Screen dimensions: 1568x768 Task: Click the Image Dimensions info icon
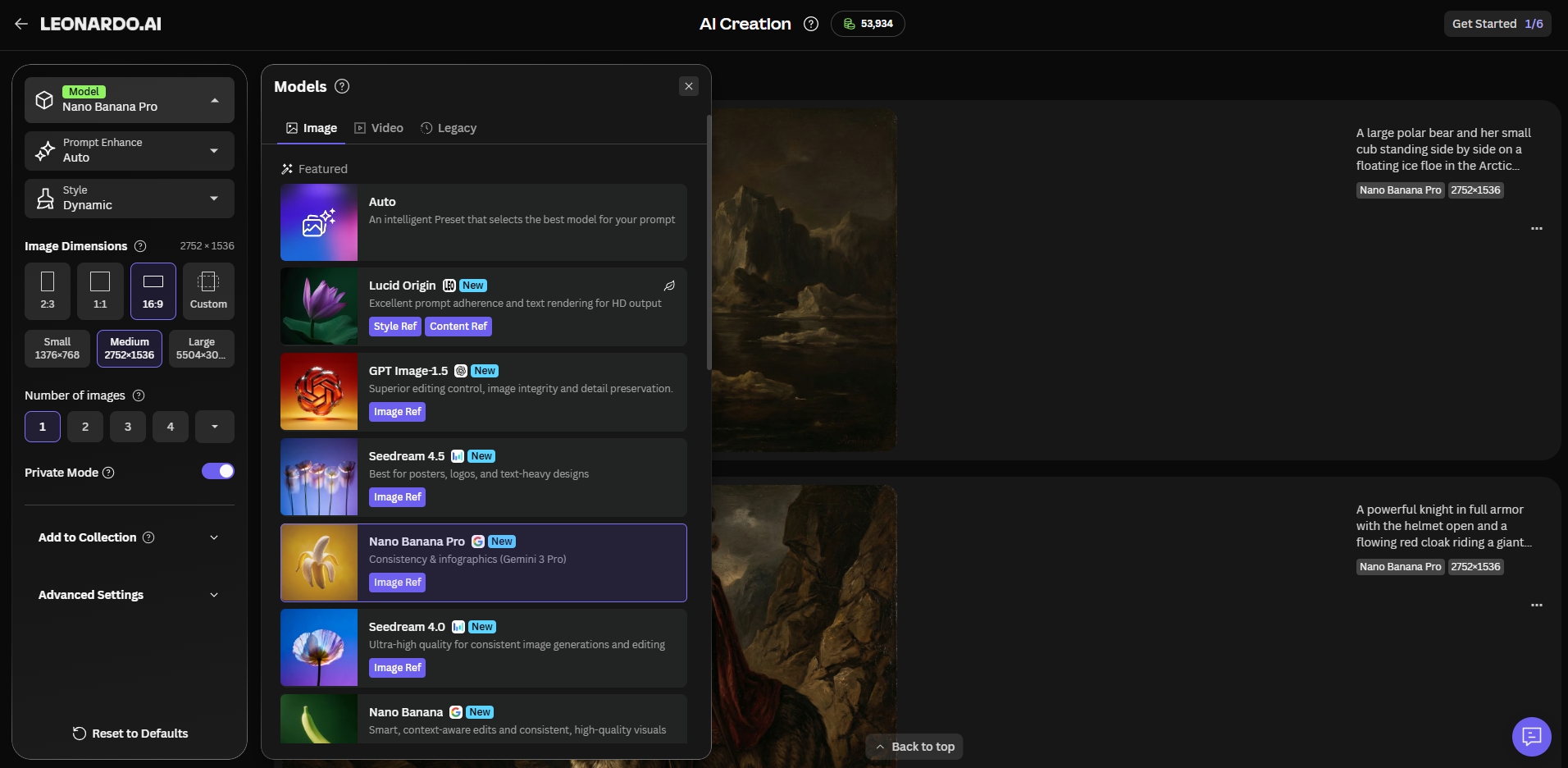[140, 246]
